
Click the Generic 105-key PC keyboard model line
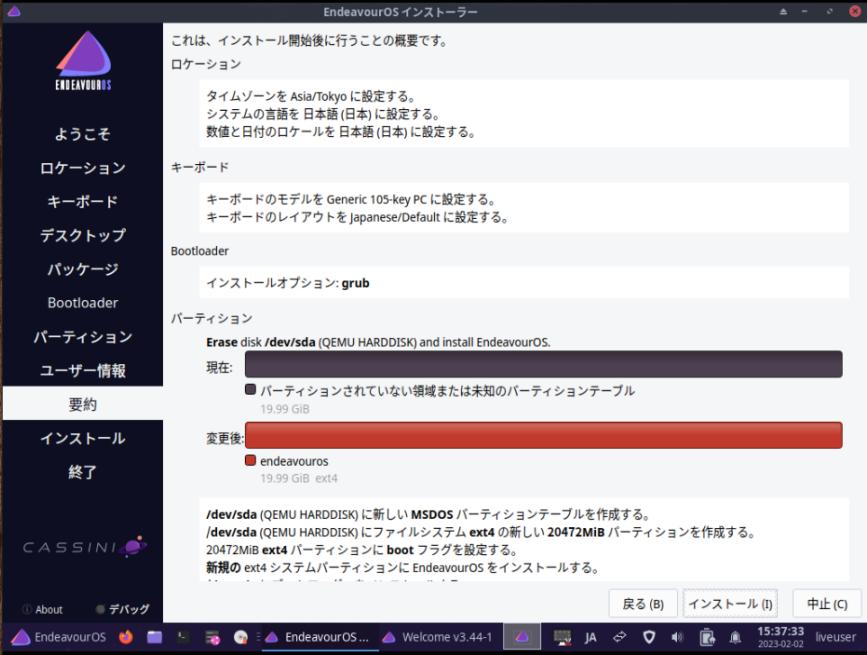(351, 199)
